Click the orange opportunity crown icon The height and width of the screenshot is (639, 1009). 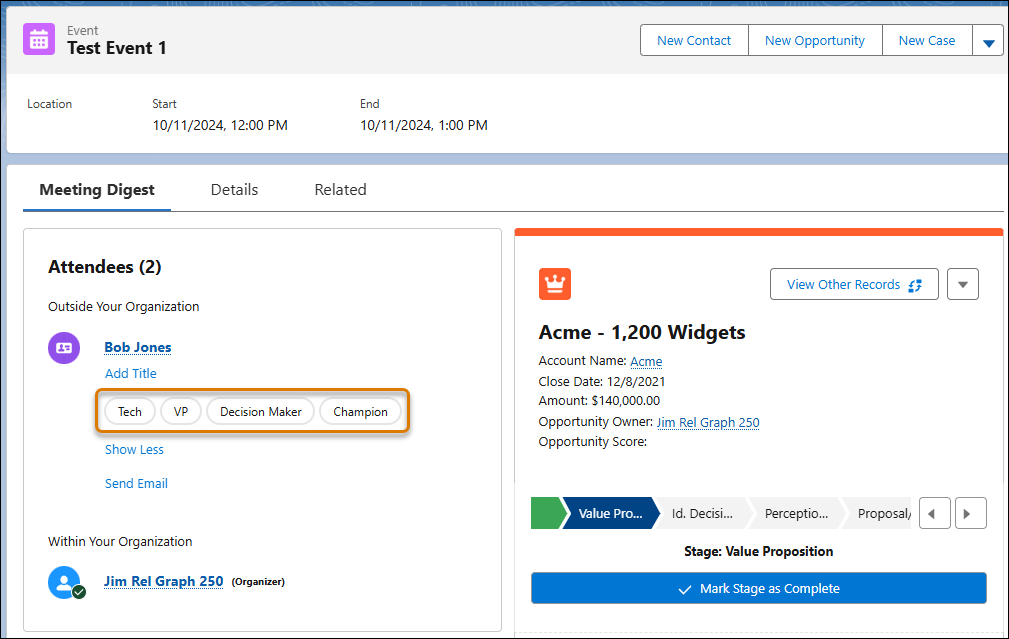(x=555, y=284)
